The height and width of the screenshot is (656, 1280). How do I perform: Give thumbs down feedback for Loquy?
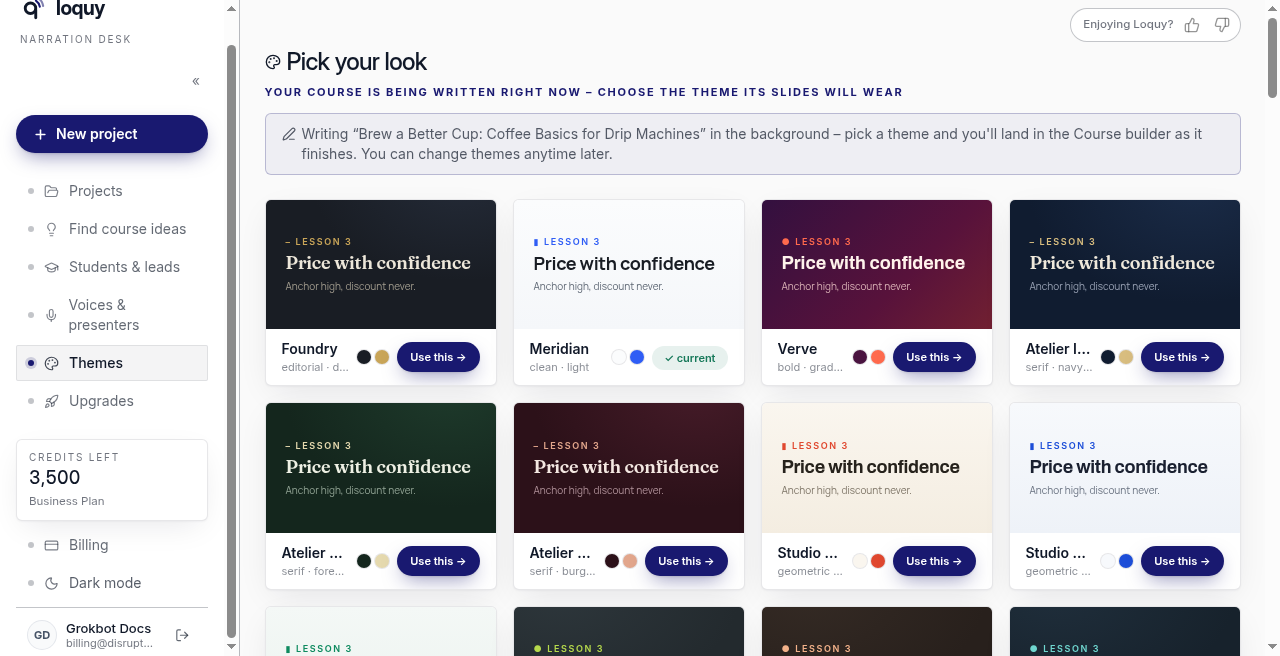(x=1222, y=25)
